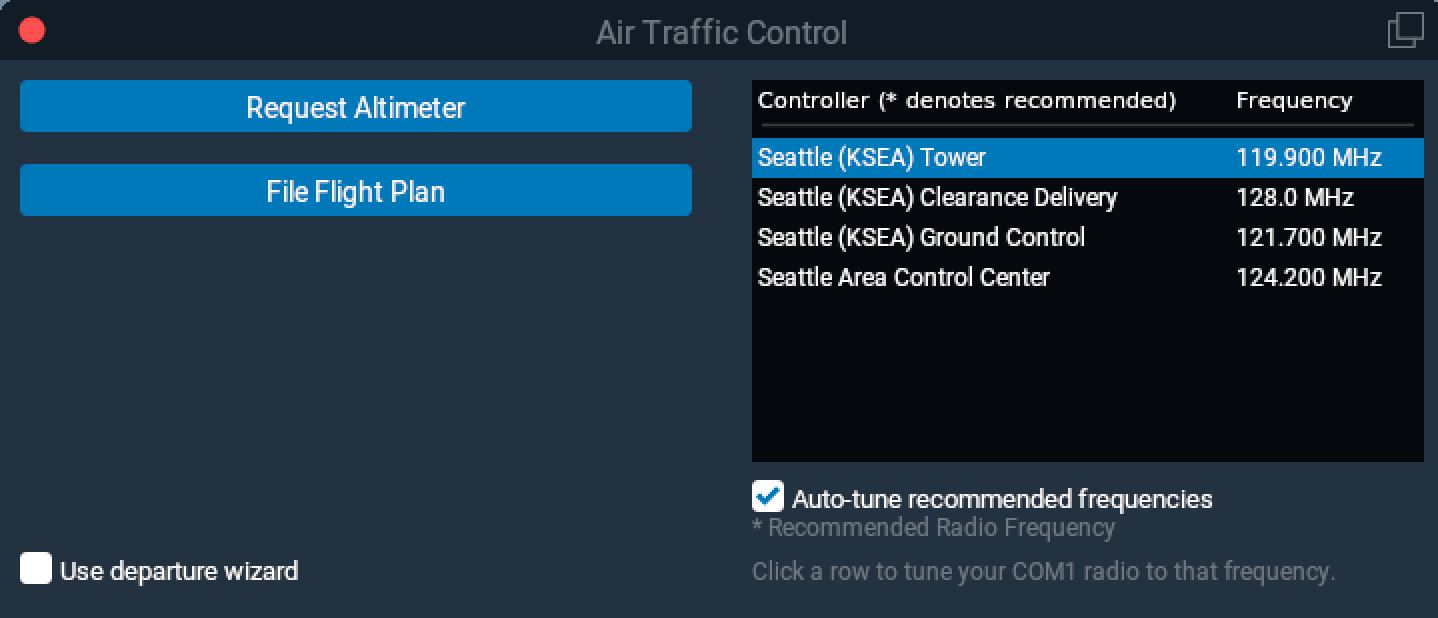The image size is (1438, 618).
Task: Click the Frequency column header
Action: (x=1293, y=101)
